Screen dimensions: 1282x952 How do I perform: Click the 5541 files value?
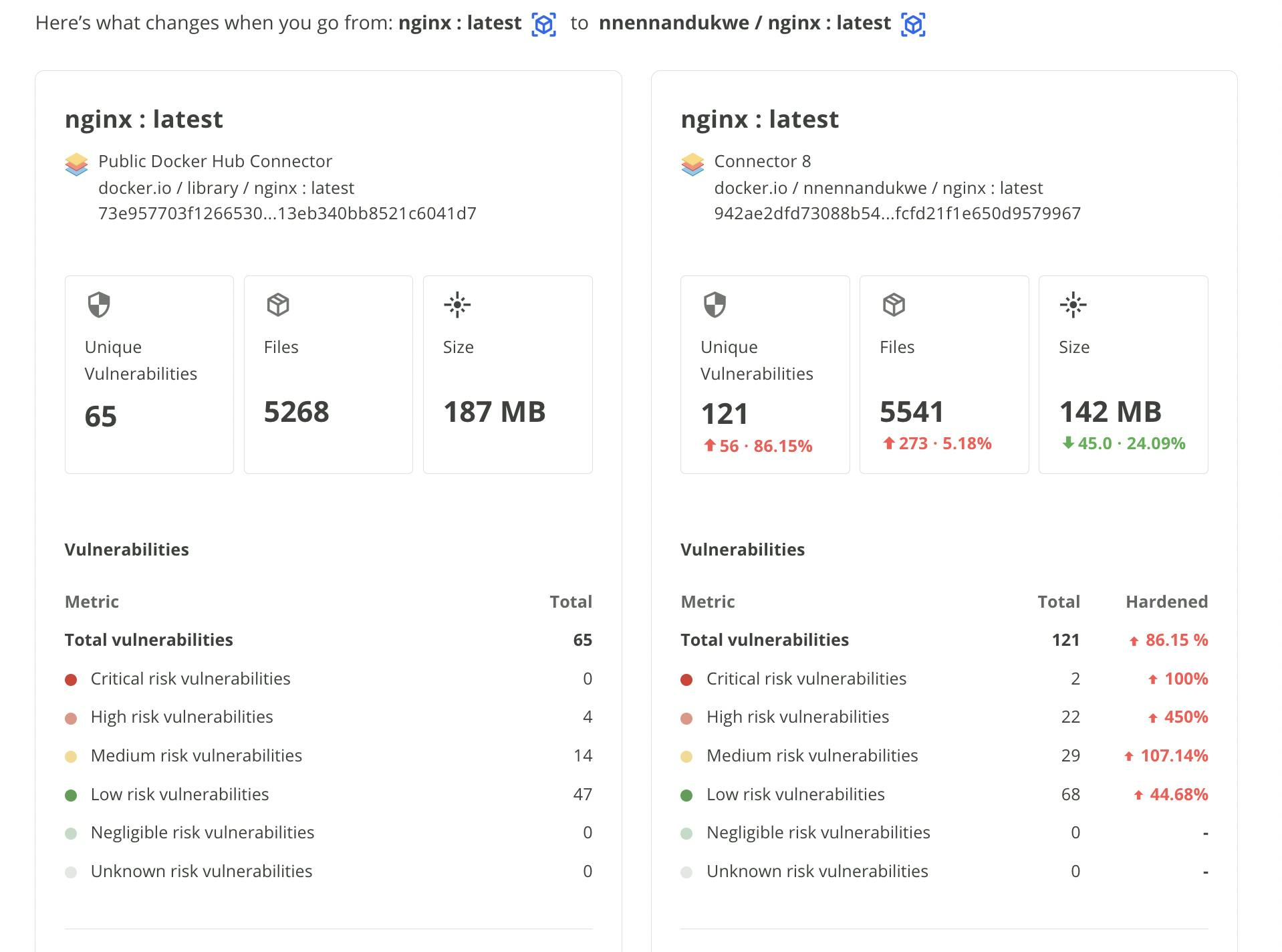pyautogui.click(x=912, y=412)
